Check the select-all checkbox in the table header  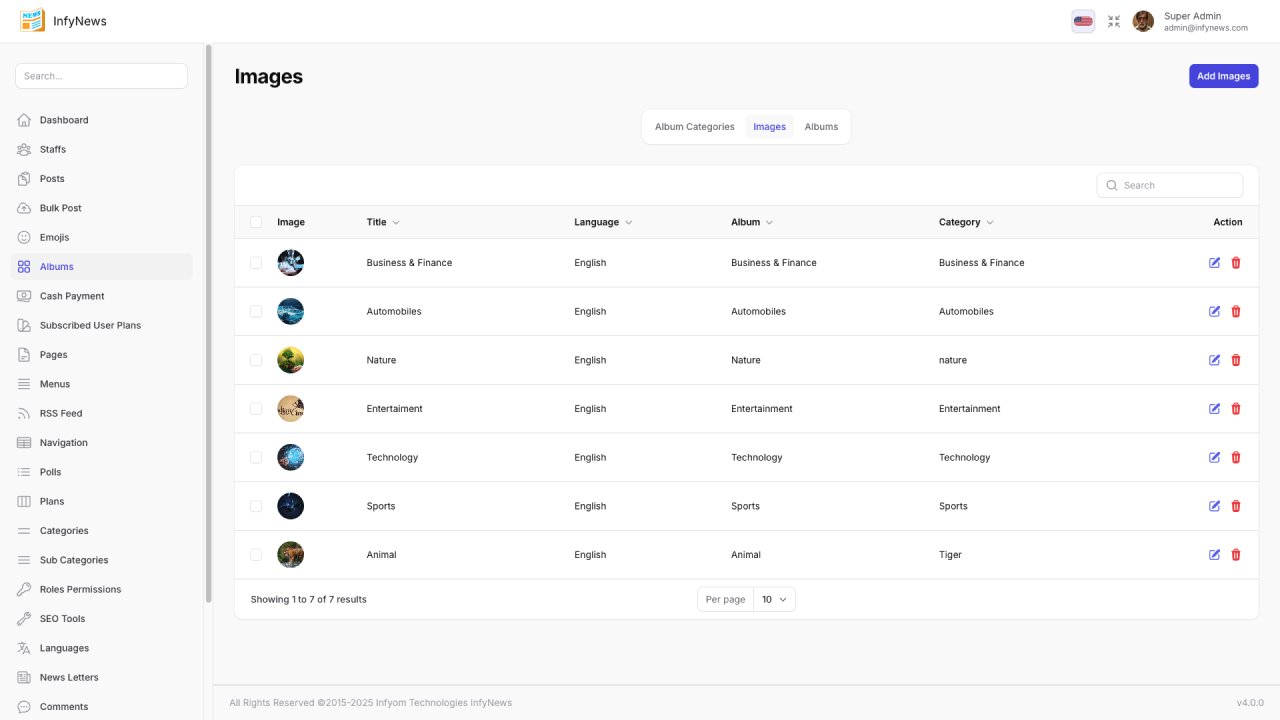tap(256, 222)
